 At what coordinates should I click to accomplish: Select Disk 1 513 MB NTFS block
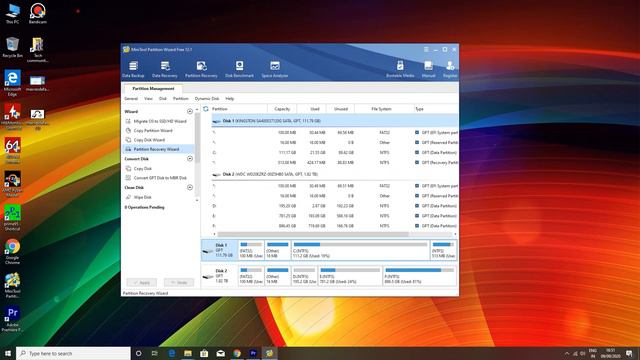coord(443,250)
